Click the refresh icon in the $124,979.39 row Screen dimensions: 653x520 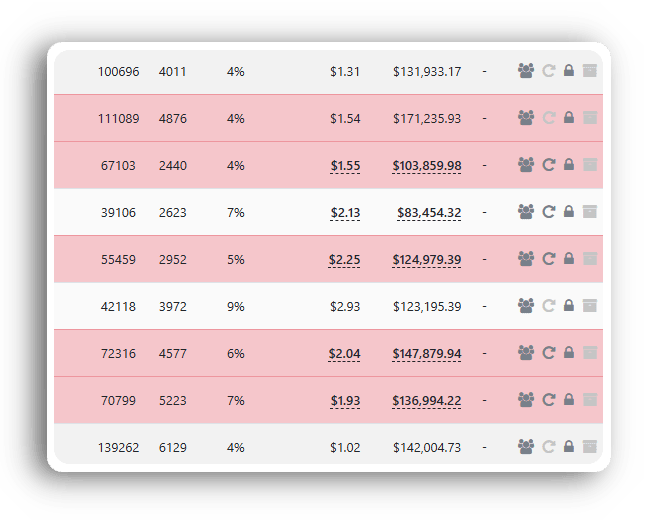pyautogui.click(x=548, y=259)
